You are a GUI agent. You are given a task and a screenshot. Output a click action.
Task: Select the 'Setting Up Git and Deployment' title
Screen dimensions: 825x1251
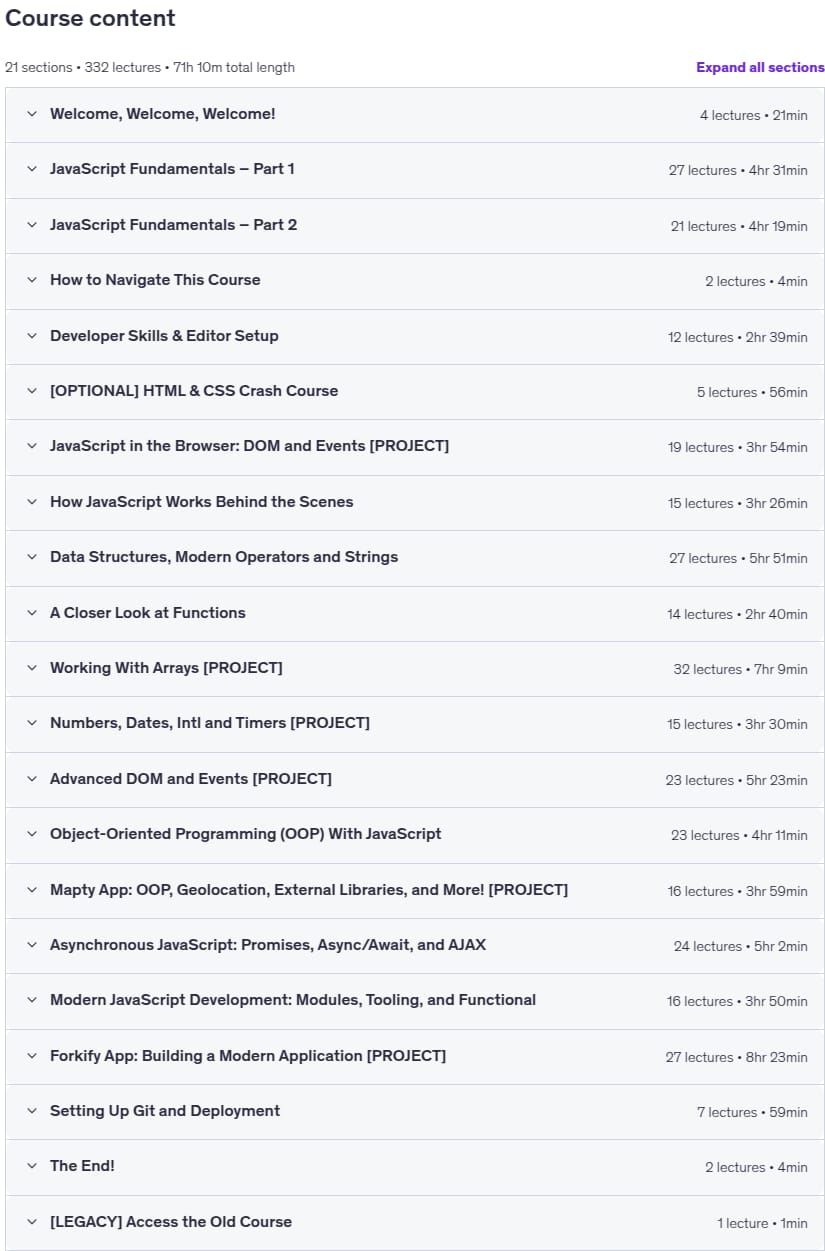pyautogui.click(x=165, y=1111)
